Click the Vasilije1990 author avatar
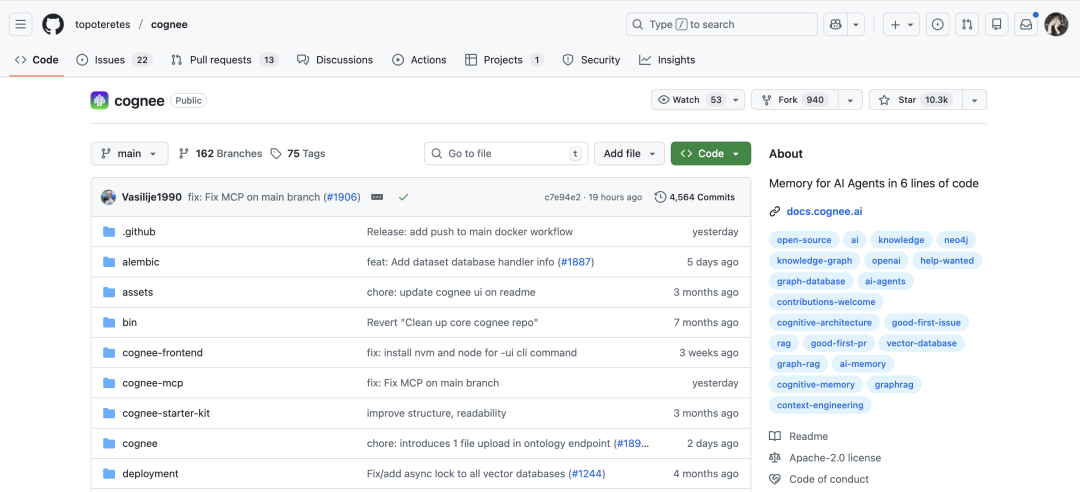 point(109,197)
